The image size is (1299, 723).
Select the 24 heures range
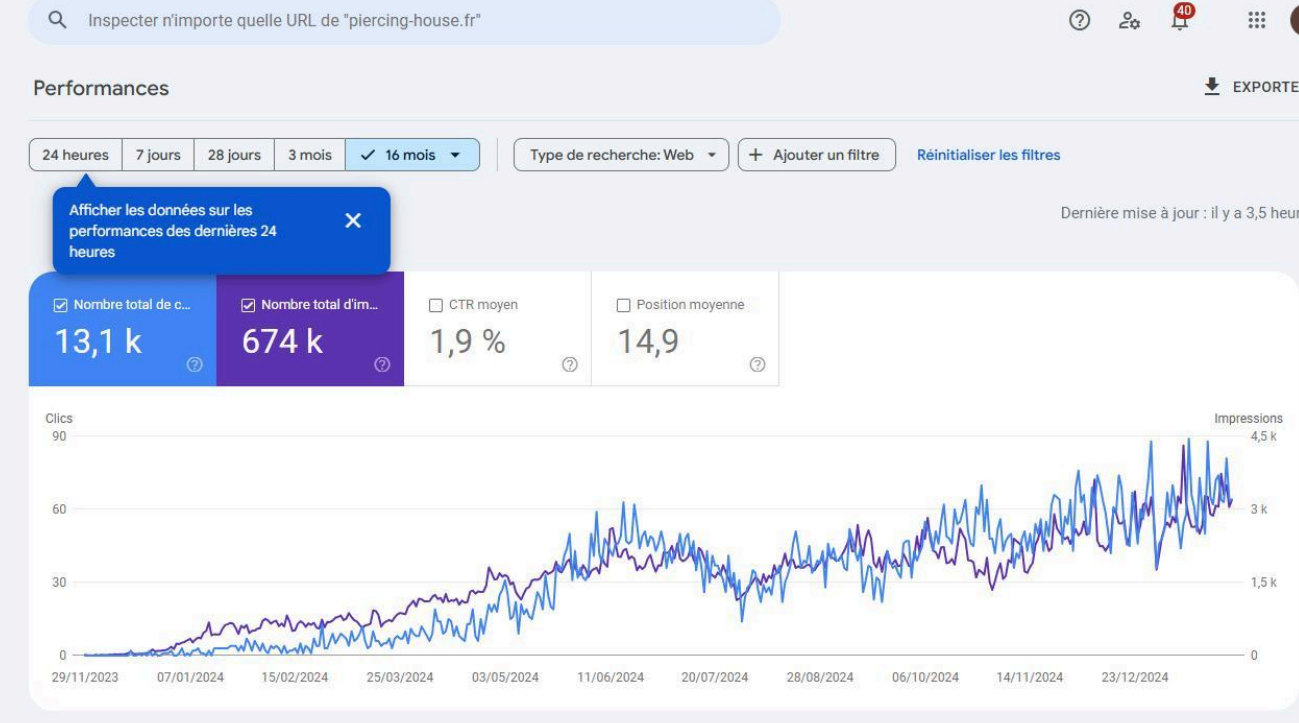(x=76, y=155)
